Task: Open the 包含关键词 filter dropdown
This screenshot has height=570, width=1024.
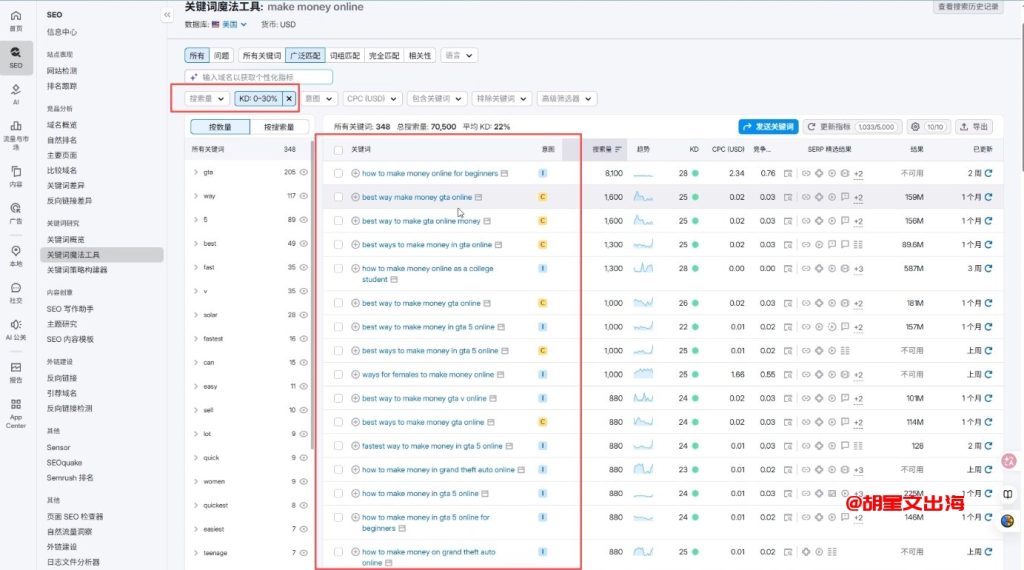Action: tap(436, 99)
